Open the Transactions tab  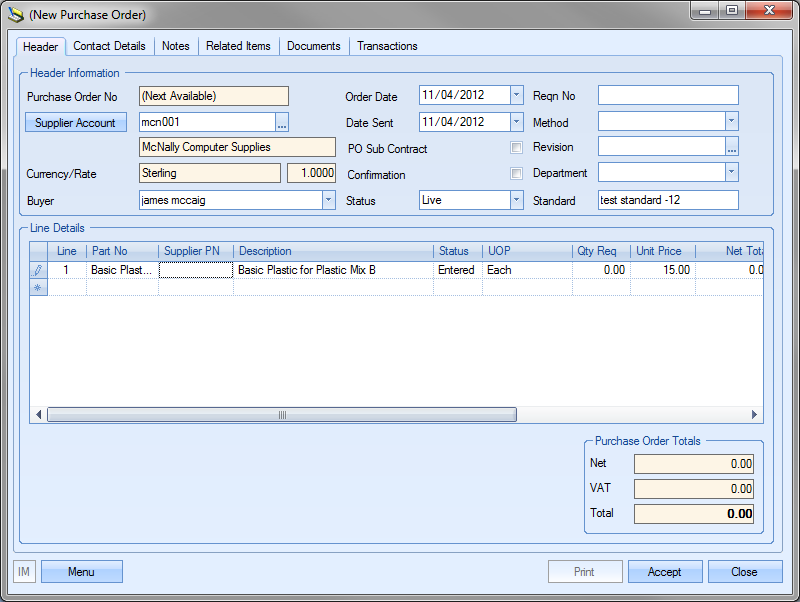387,46
